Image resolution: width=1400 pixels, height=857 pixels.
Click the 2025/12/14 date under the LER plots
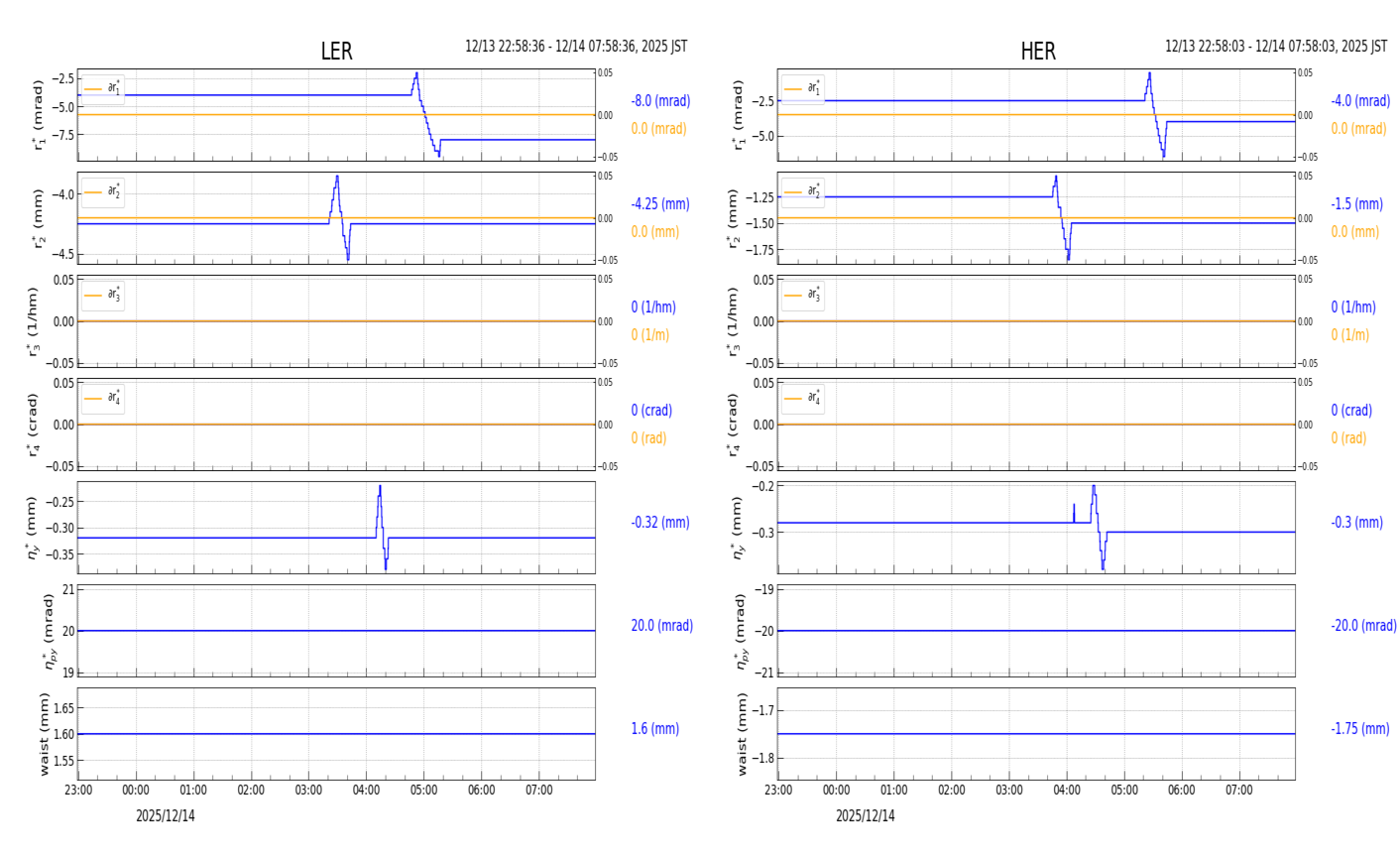166,816
